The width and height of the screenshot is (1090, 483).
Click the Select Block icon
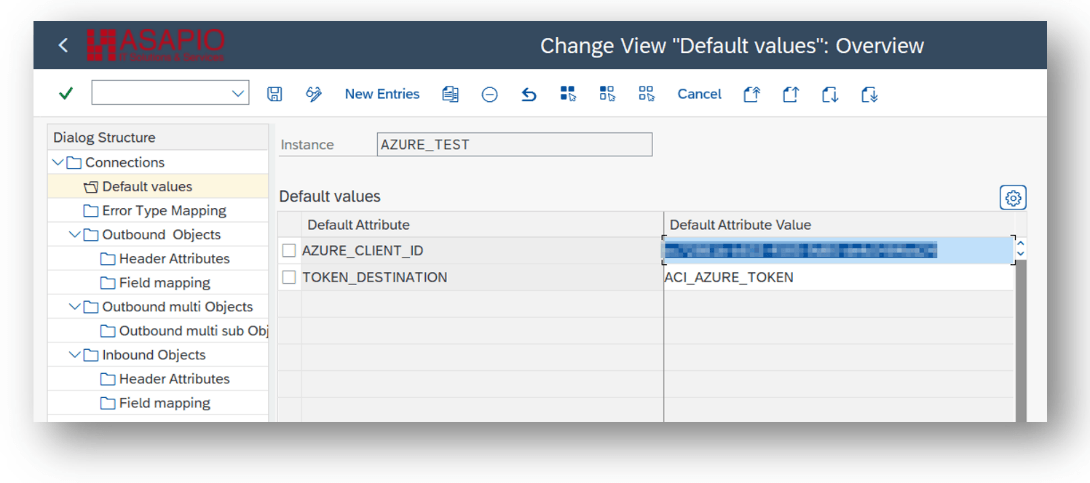pos(608,94)
